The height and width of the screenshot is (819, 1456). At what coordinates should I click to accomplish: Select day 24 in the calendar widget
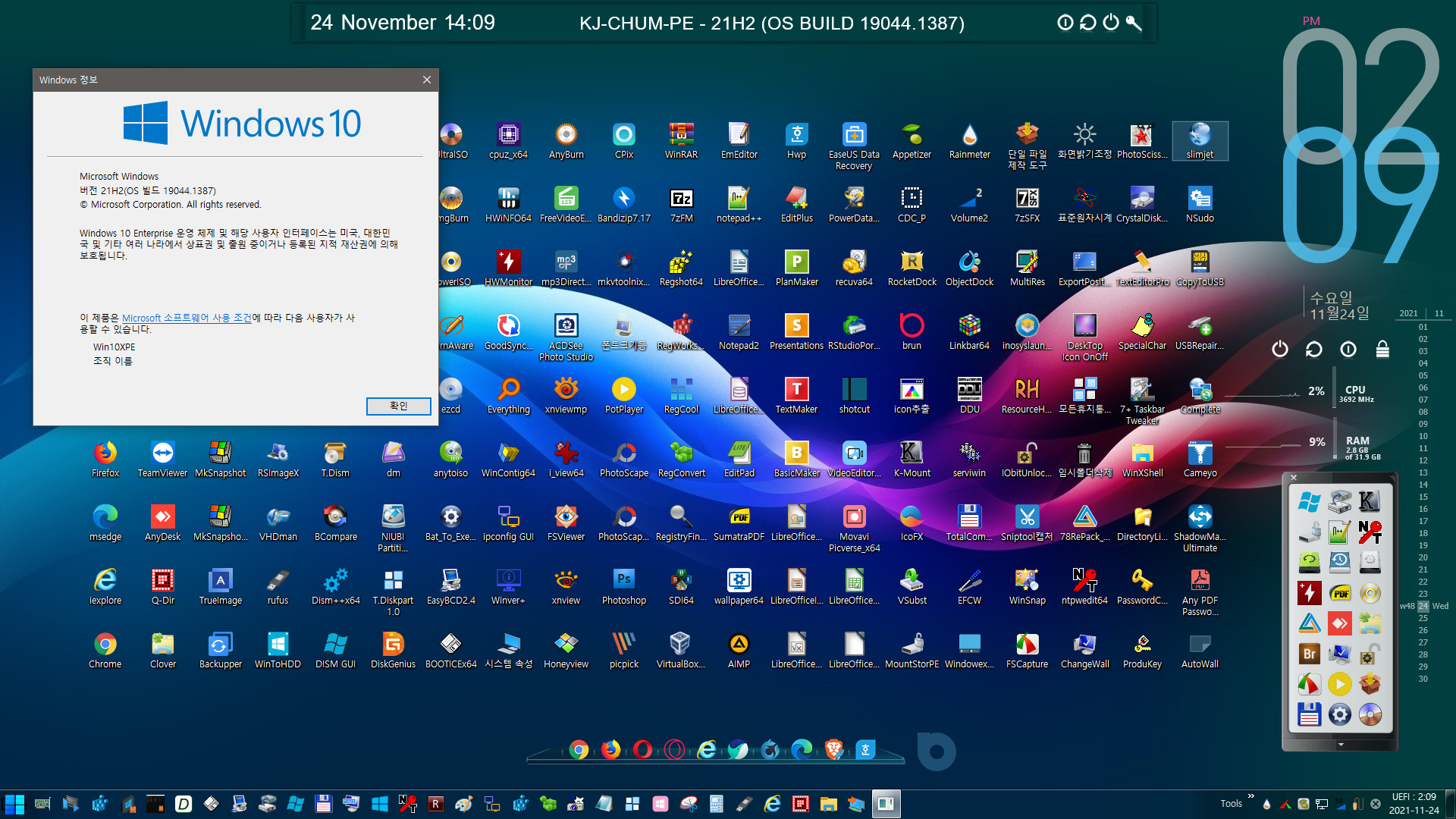coord(1423,606)
